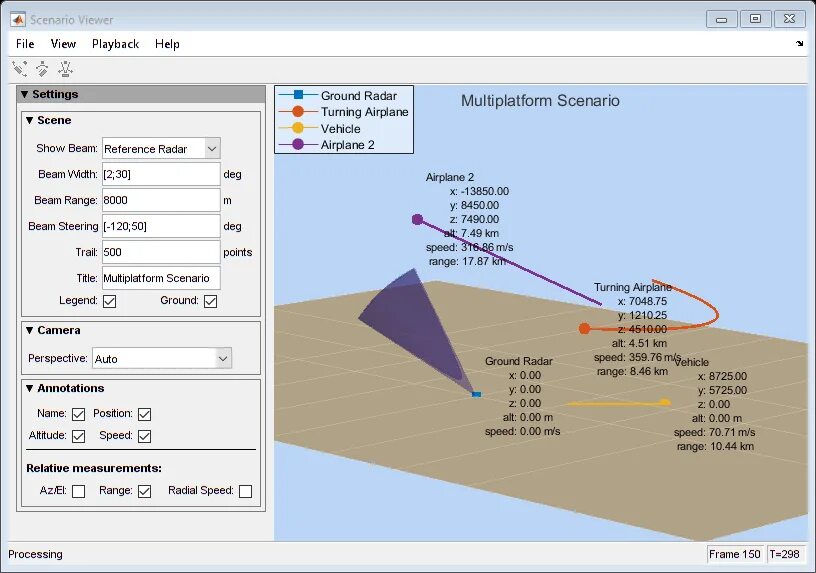Screen dimensions: 816x573
Task: Open the Playback menu
Action: coord(116,44)
